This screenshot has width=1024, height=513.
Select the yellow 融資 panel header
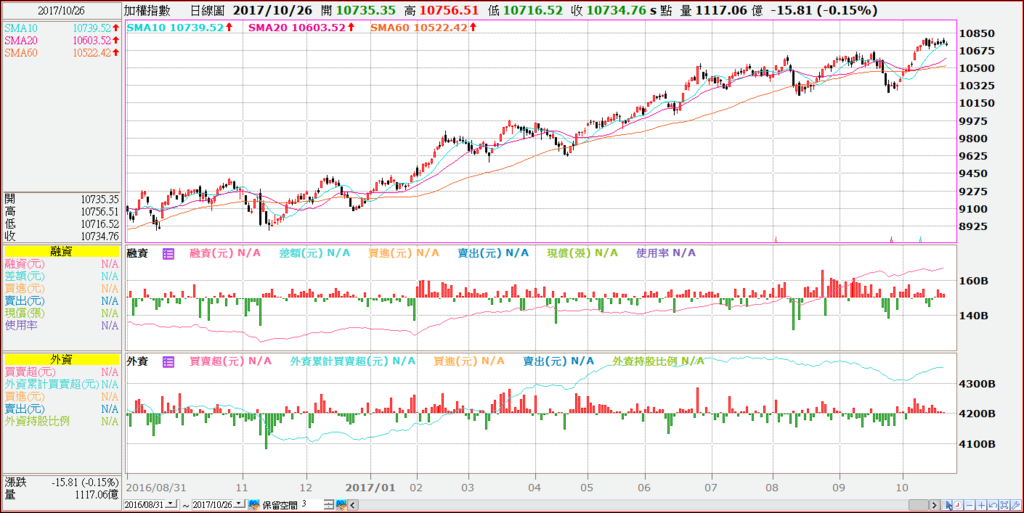[x=62, y=251]
